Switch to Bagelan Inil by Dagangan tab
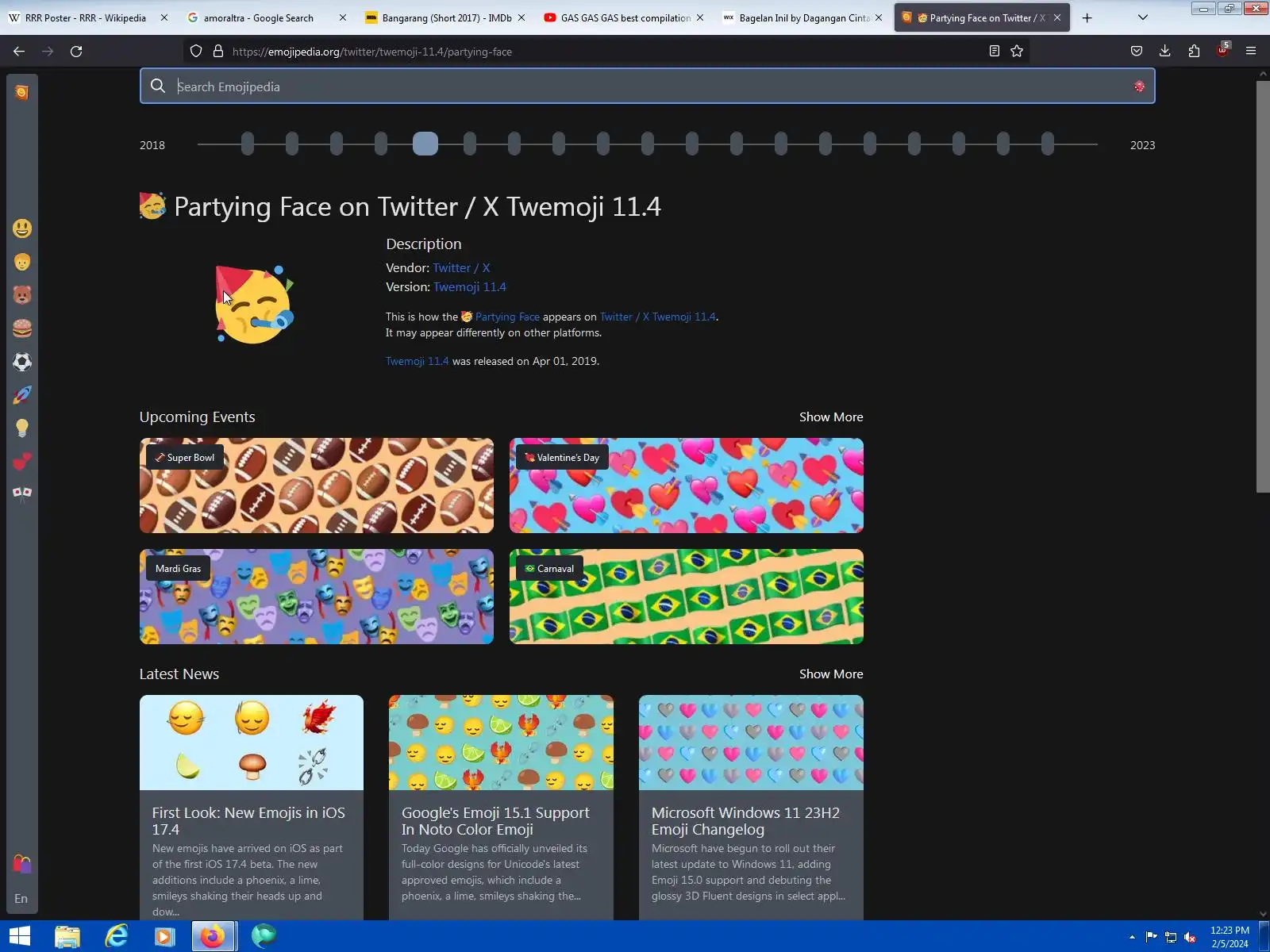The width and height of the screenshot is (1270, 952). pyautogui.click(x=804, y=17)
